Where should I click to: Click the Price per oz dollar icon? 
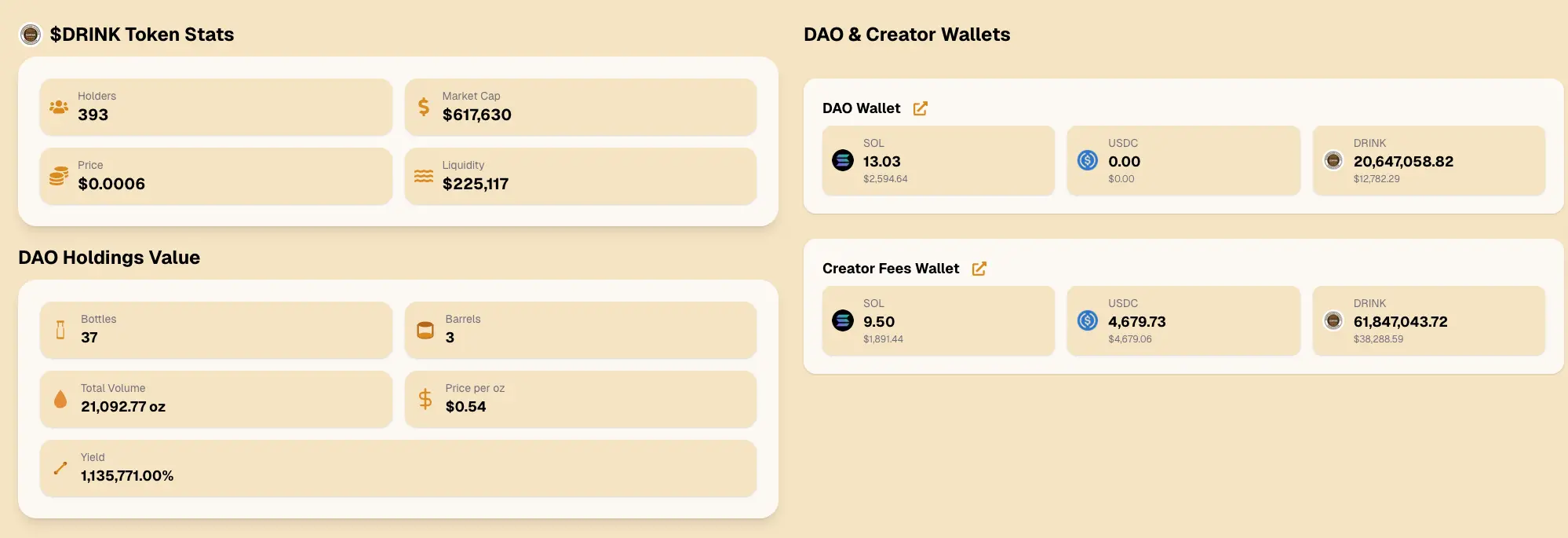pyautogui.click(x=425, y=399)
